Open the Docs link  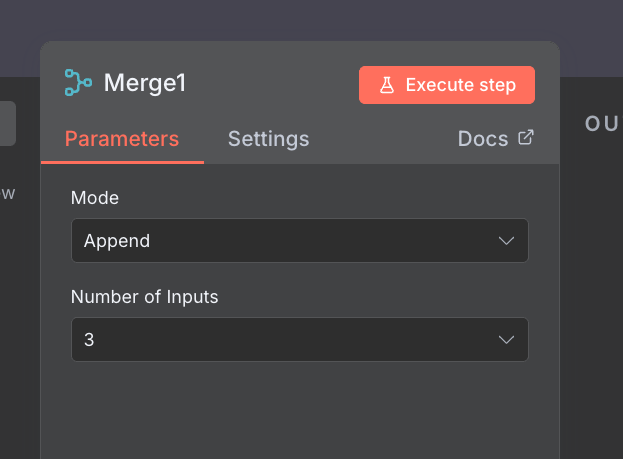495,139
